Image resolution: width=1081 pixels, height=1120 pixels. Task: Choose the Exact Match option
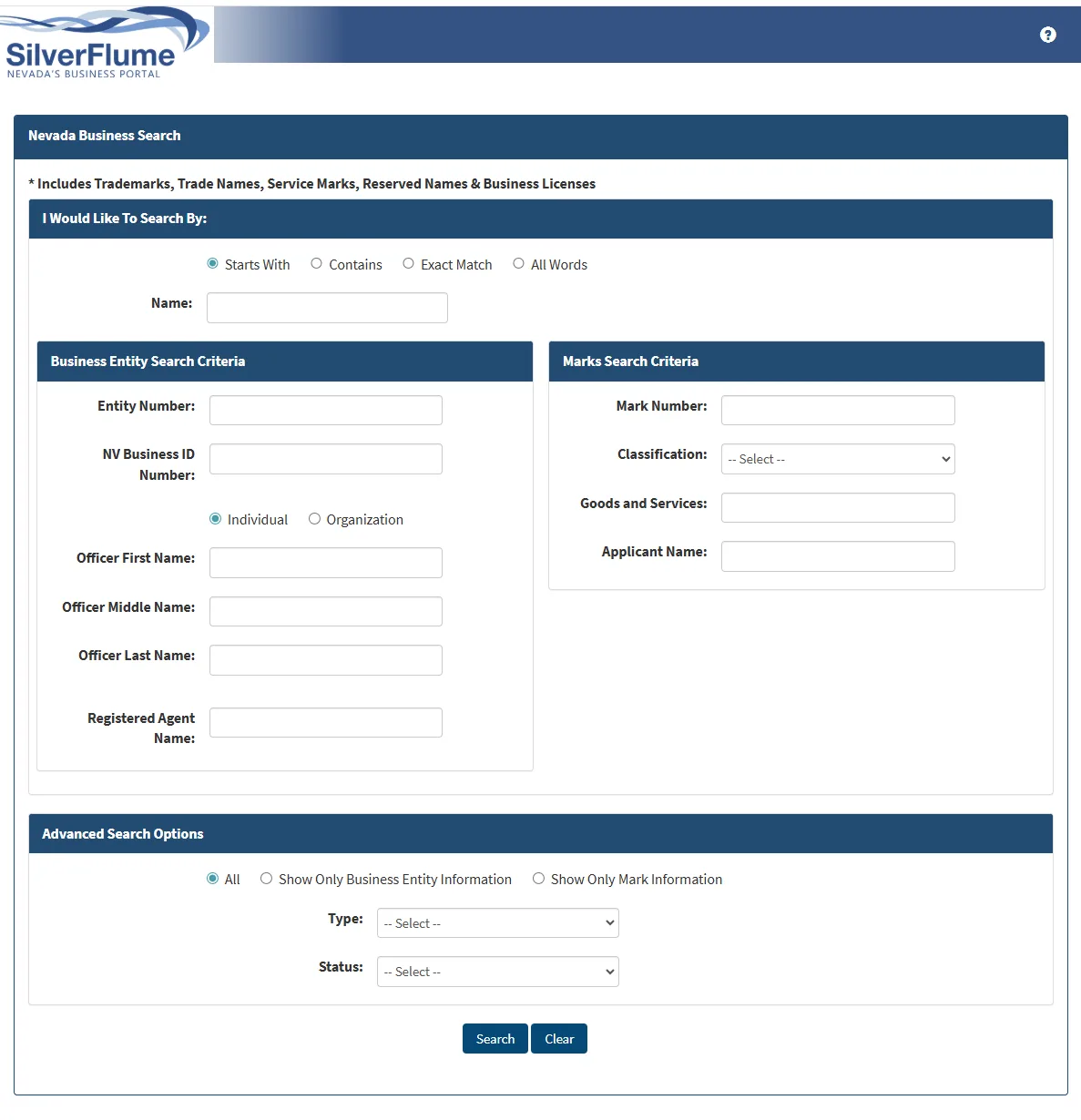tap(408, 263)
